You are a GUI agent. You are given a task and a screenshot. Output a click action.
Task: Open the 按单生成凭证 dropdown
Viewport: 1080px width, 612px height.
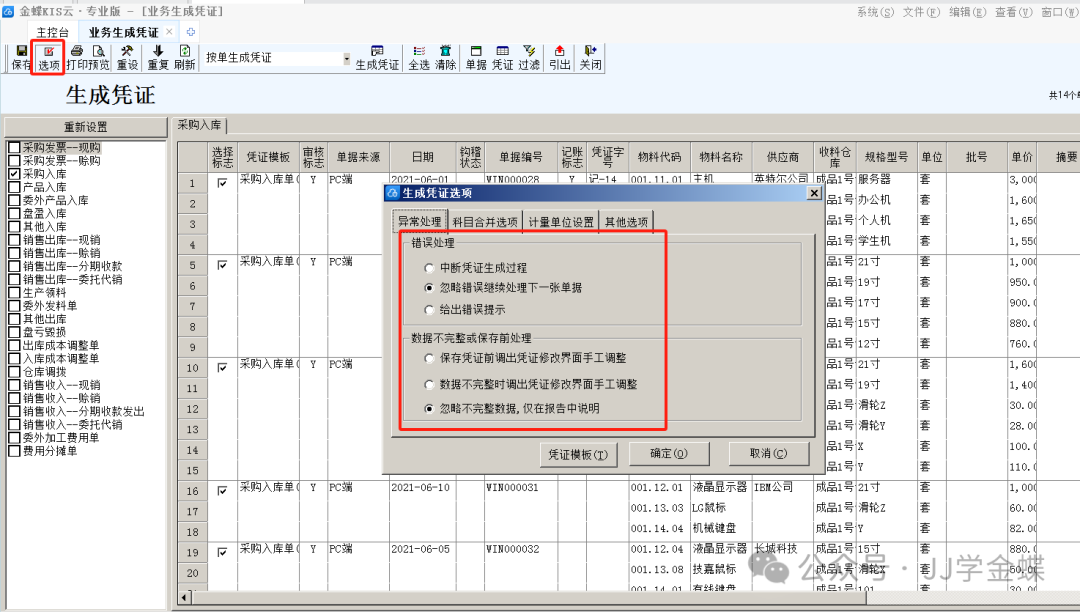[344, 58]
